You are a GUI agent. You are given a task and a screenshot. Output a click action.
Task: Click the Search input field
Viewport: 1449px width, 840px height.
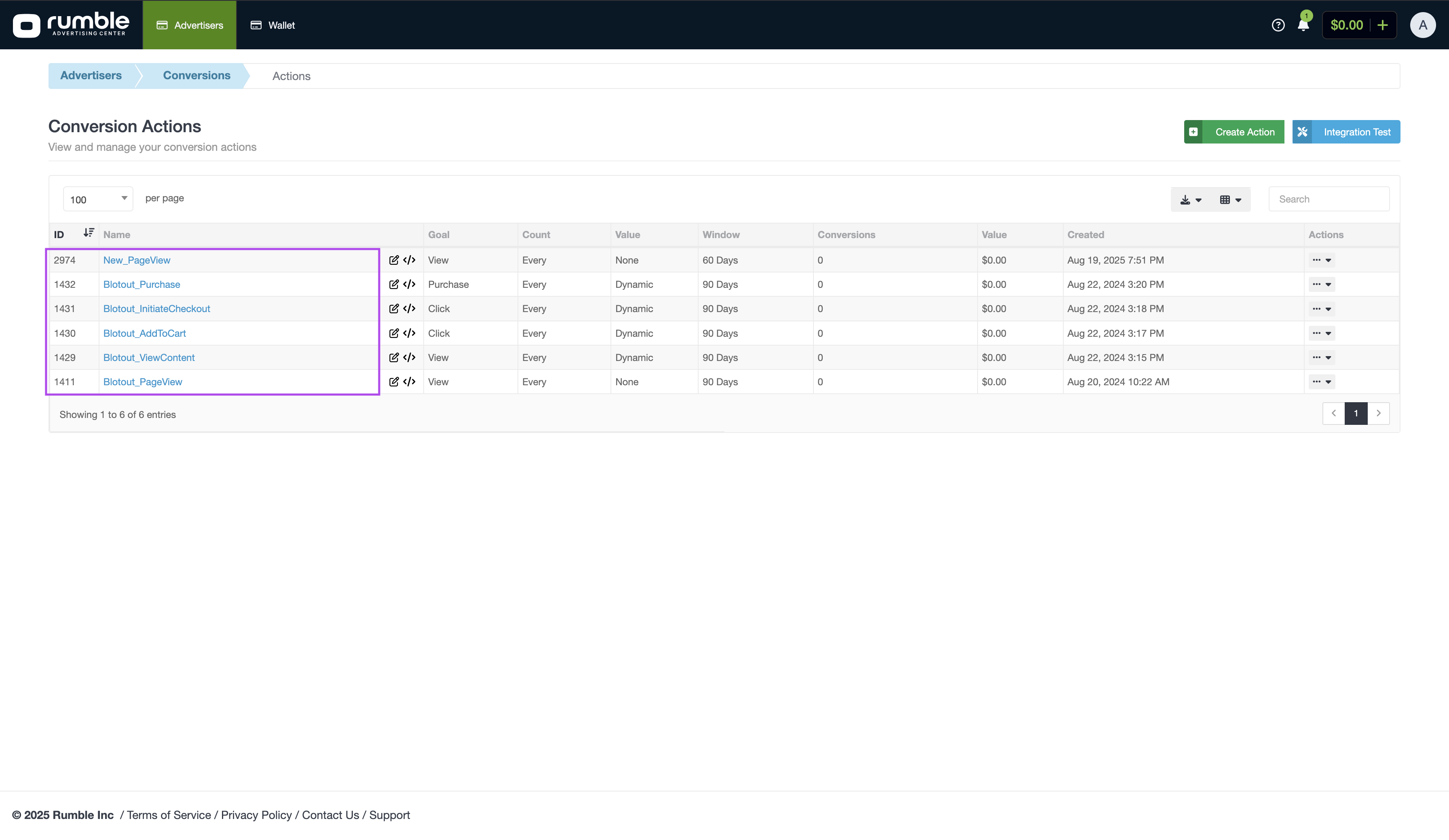pyautogui.click(x=1328, y=200)
